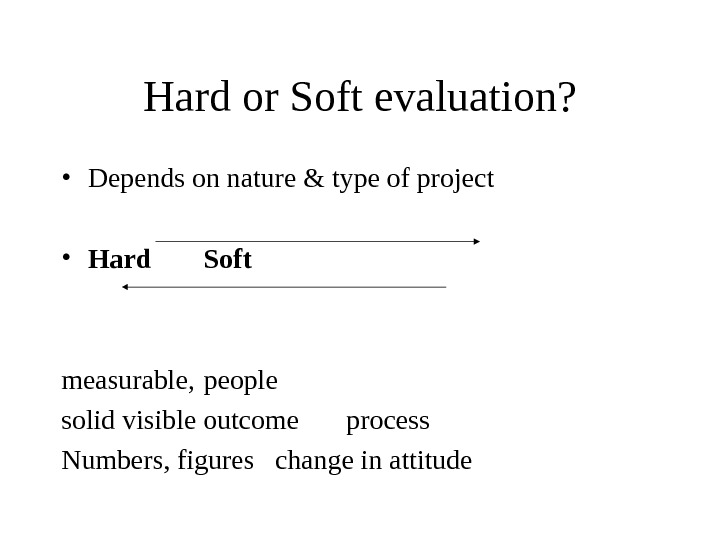Click the word "project" ending the first bullet
720x540 pixels.
pos(456,180)
